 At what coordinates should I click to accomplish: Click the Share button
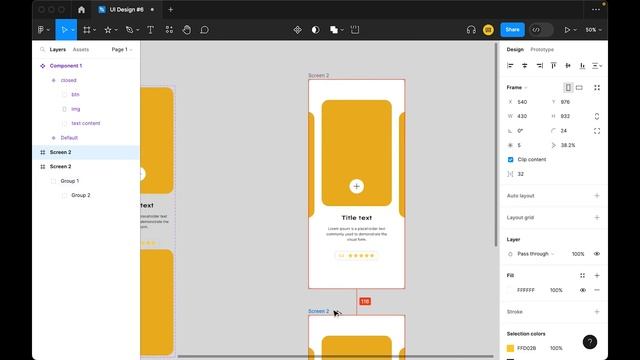[x=512, y=30]
